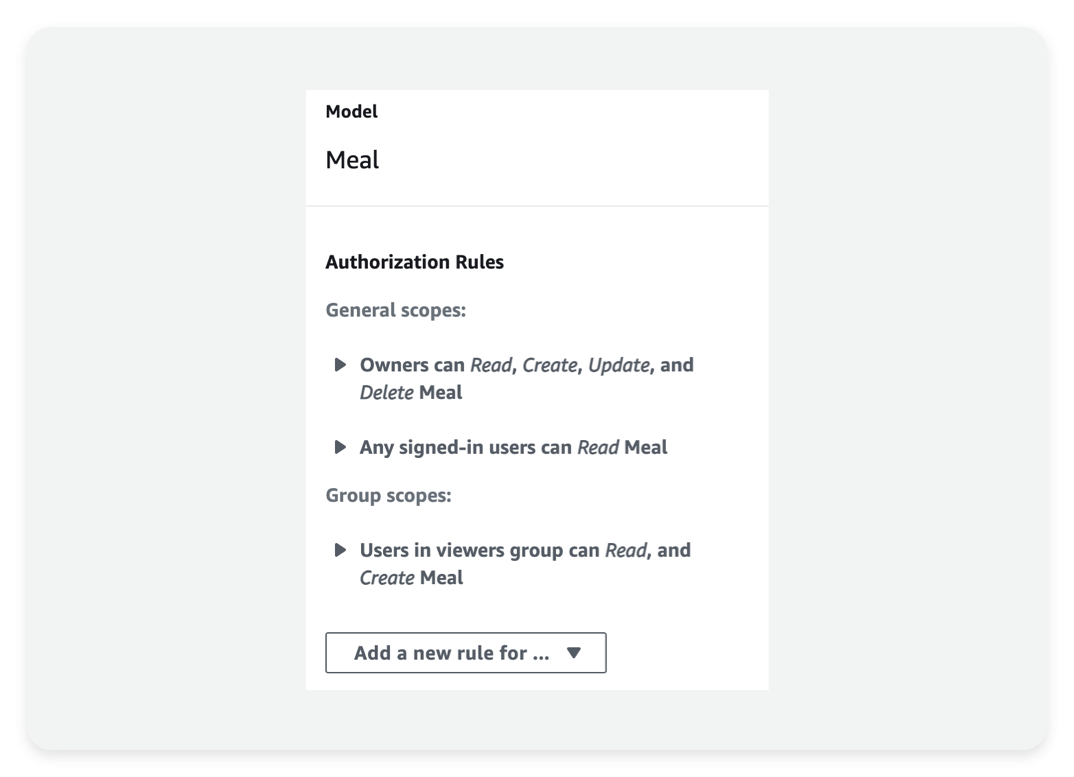Click the triangle beside Users in viewers group
The width and height of the screenshot is (1074, 777).
(x=341, y=550)
